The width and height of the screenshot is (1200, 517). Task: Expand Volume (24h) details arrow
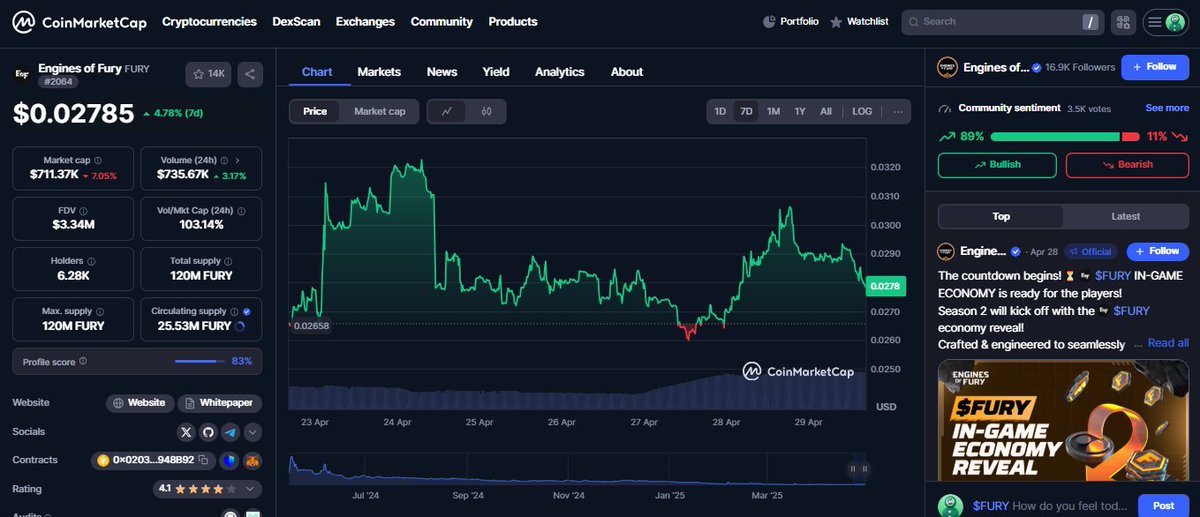236,160
